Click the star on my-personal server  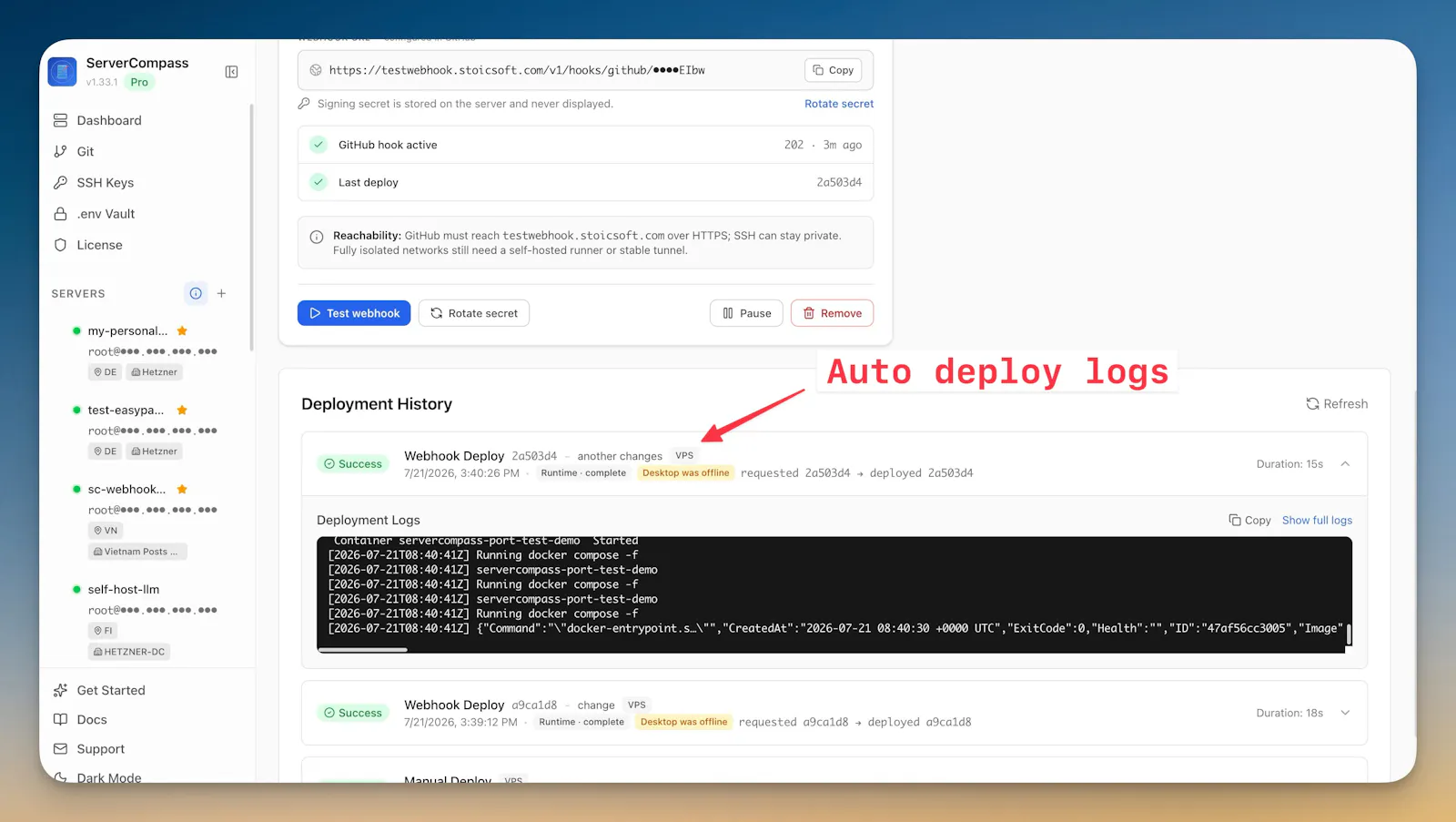pyautogui.click(x=182, y=330)
